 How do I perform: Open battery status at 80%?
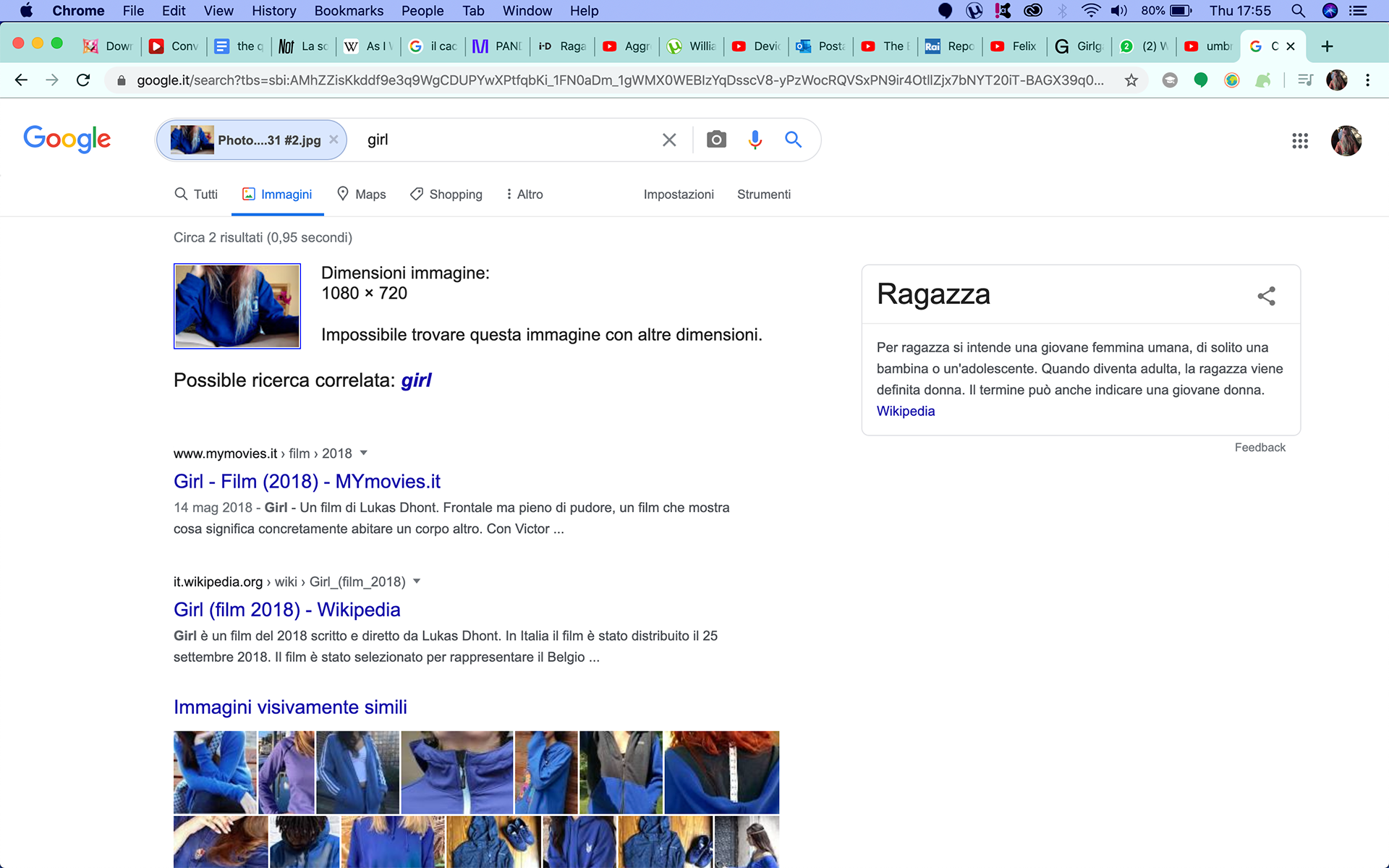pyautogui.click(x=1166, y=11)
